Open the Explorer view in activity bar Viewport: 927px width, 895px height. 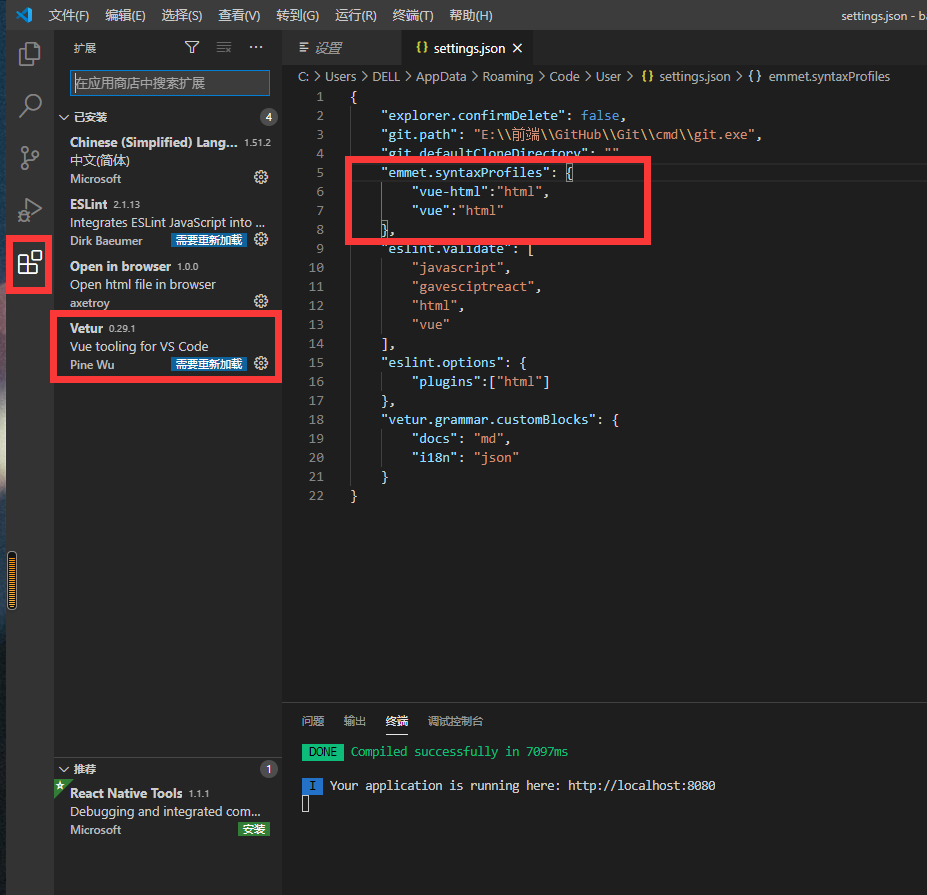tap(29, 54)
